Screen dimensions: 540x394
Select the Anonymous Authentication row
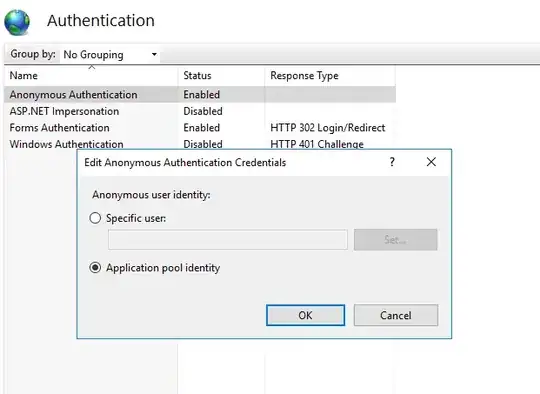[200, 94]
